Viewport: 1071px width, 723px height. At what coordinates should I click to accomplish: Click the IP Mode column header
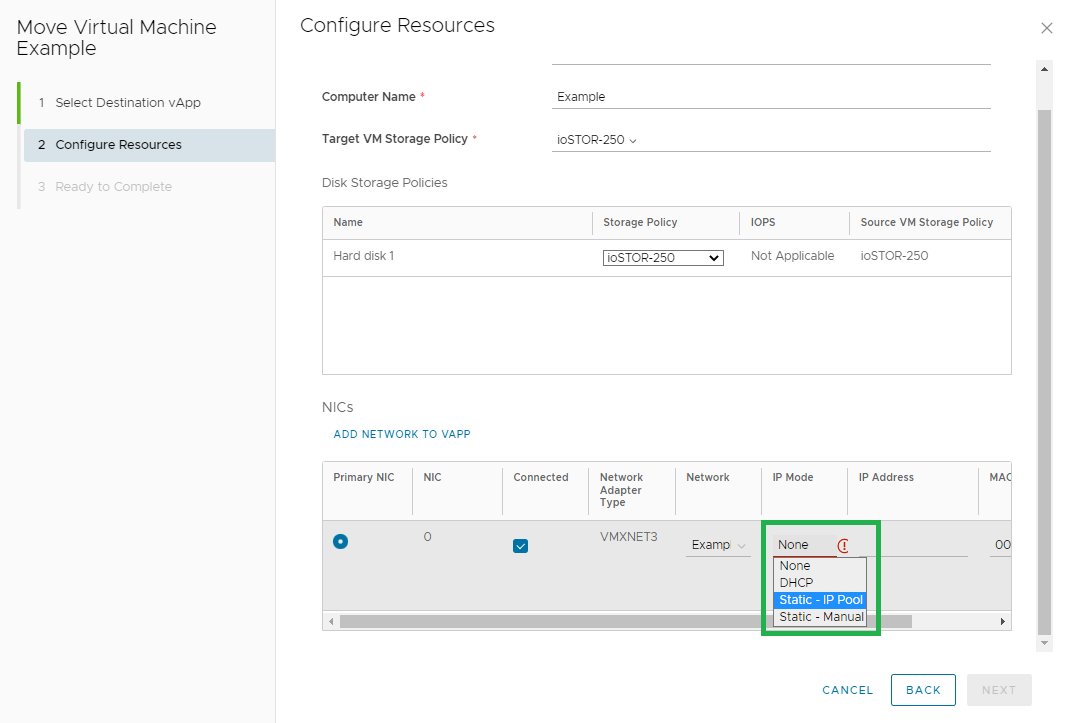(x=793, y=477)
